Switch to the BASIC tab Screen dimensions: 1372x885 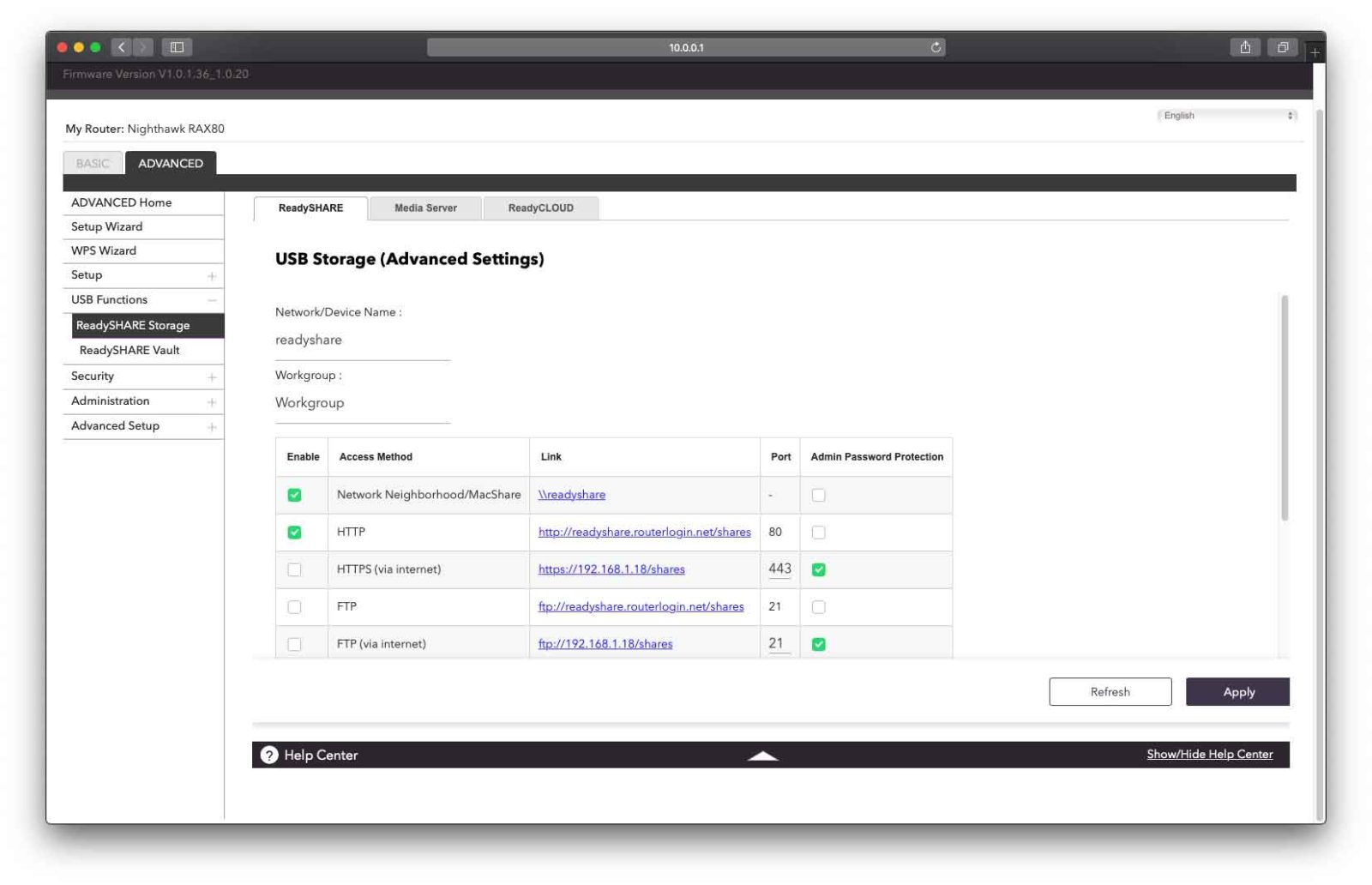(x=93, y=163)
